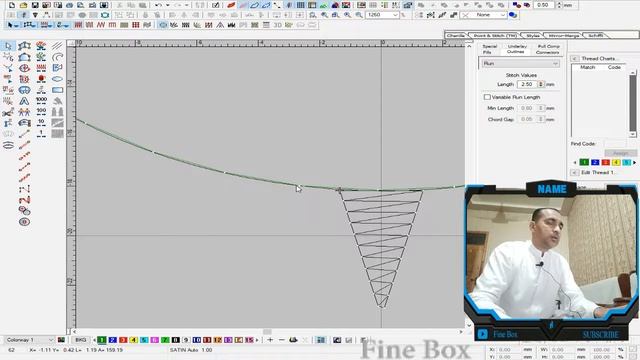Undo the last action

click(x=158, y=5)
